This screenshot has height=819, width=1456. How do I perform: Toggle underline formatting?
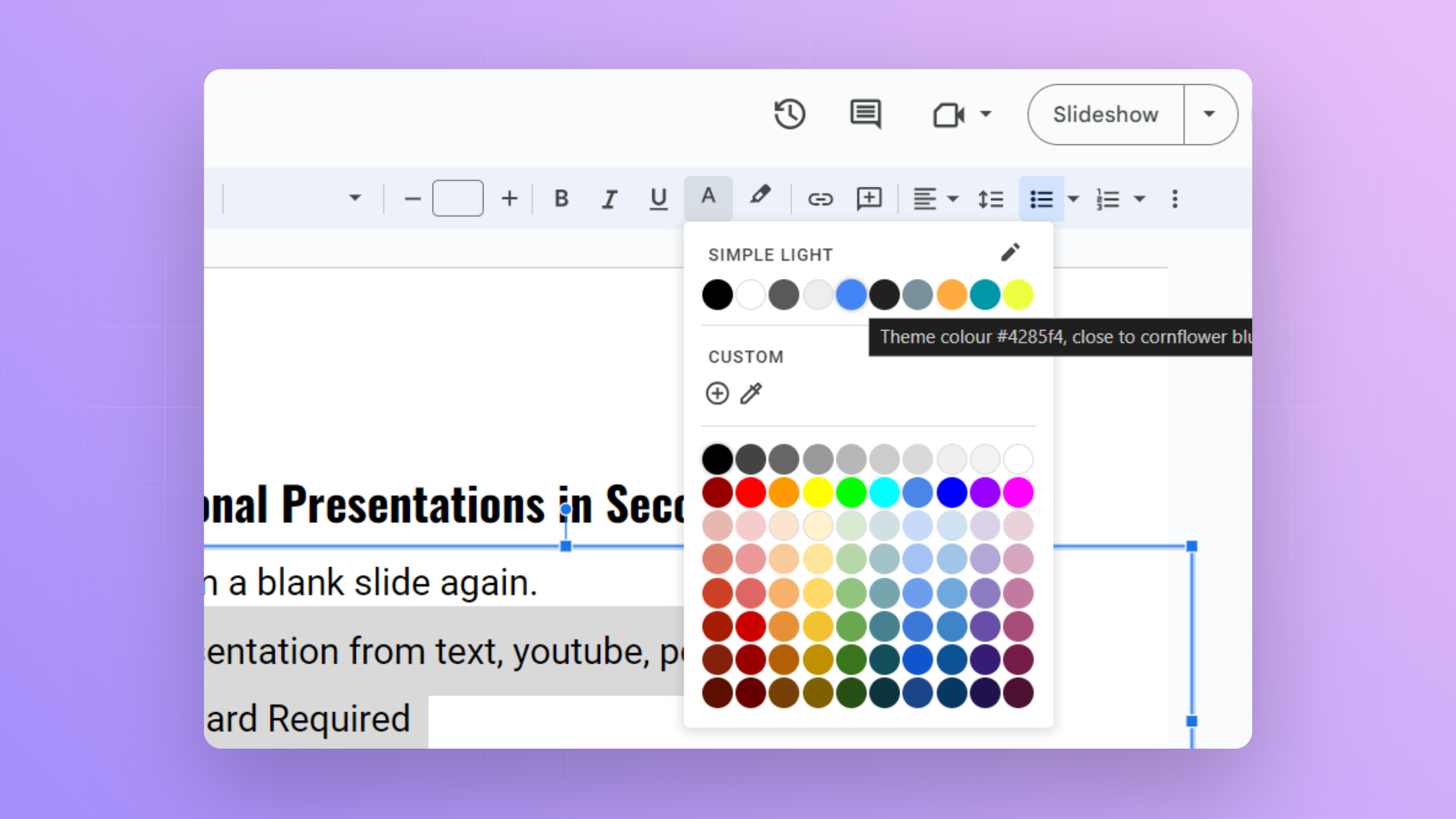coord(658,198)
